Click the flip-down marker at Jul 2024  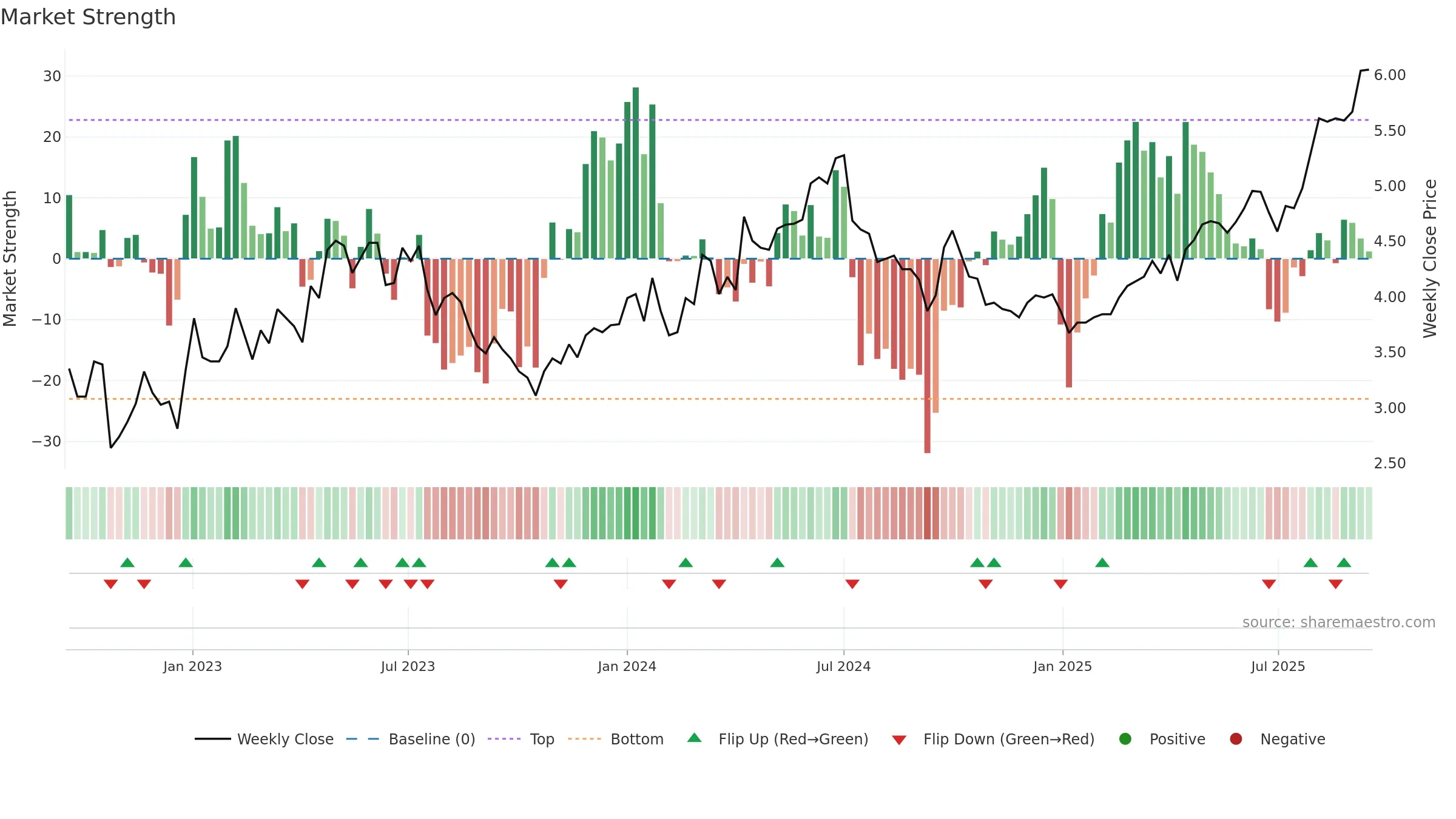[x=852, y=584]
